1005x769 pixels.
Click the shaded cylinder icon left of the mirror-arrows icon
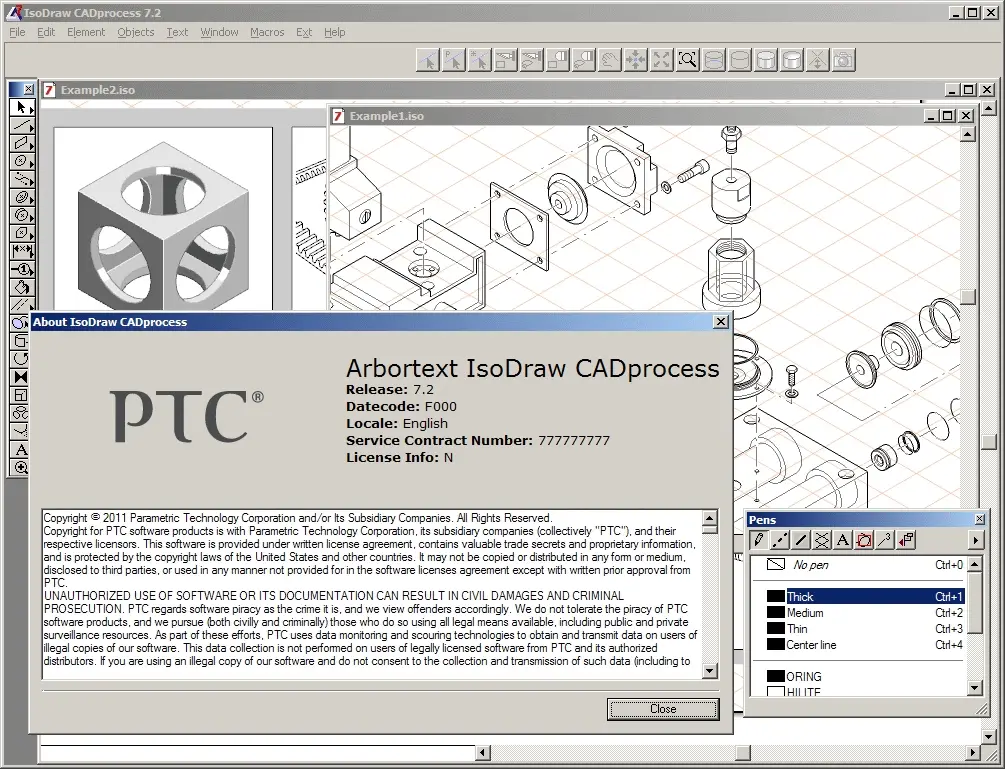pyautogui.click(x=792, y=60)
